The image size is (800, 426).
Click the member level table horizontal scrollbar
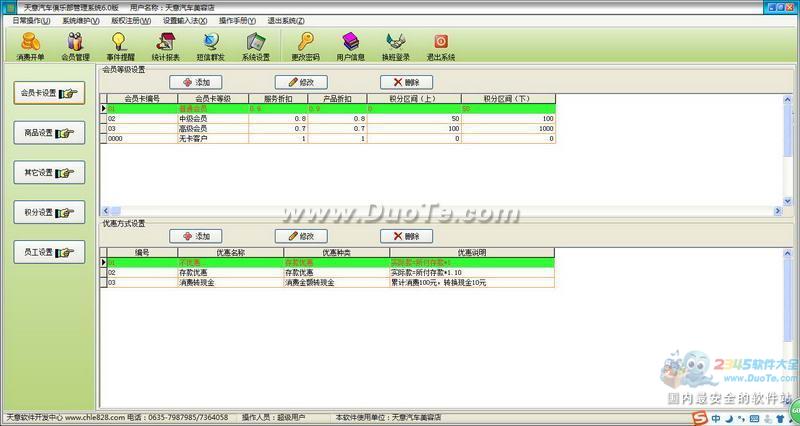coord(440,211)
